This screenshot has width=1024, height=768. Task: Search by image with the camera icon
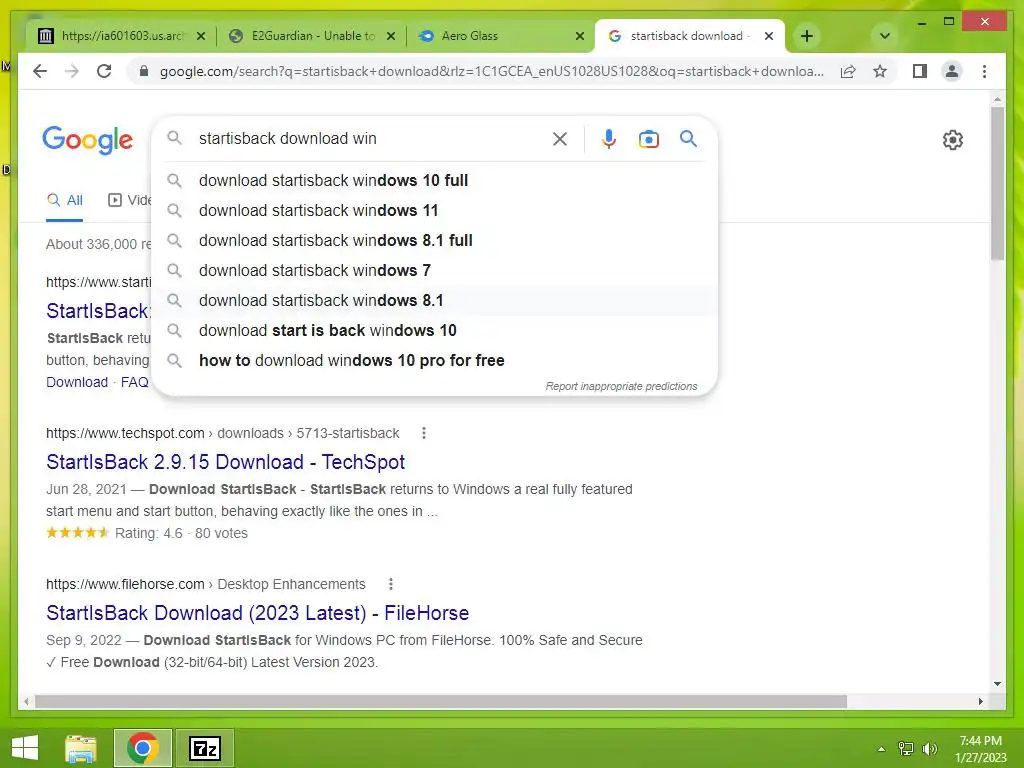point(648,138)
